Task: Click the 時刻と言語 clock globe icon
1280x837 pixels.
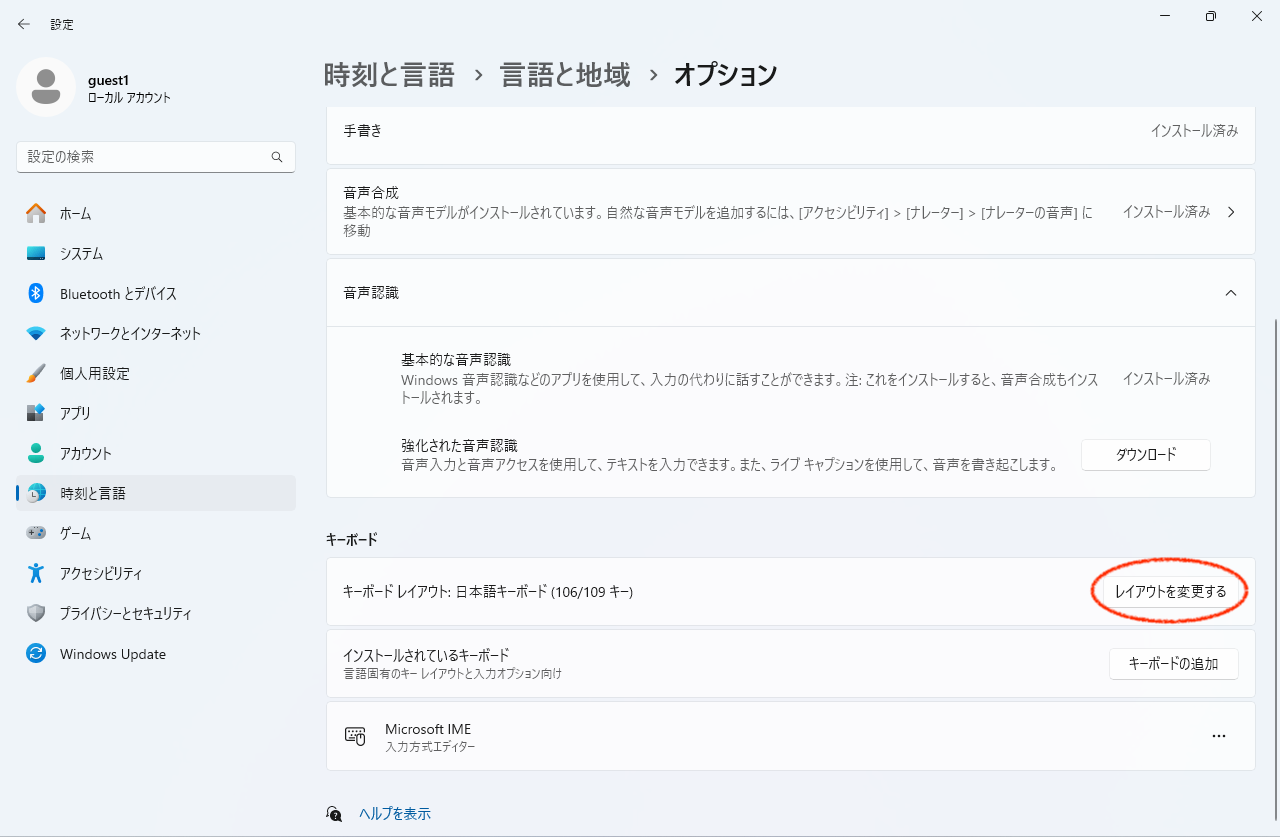Action: coord(36,493)
